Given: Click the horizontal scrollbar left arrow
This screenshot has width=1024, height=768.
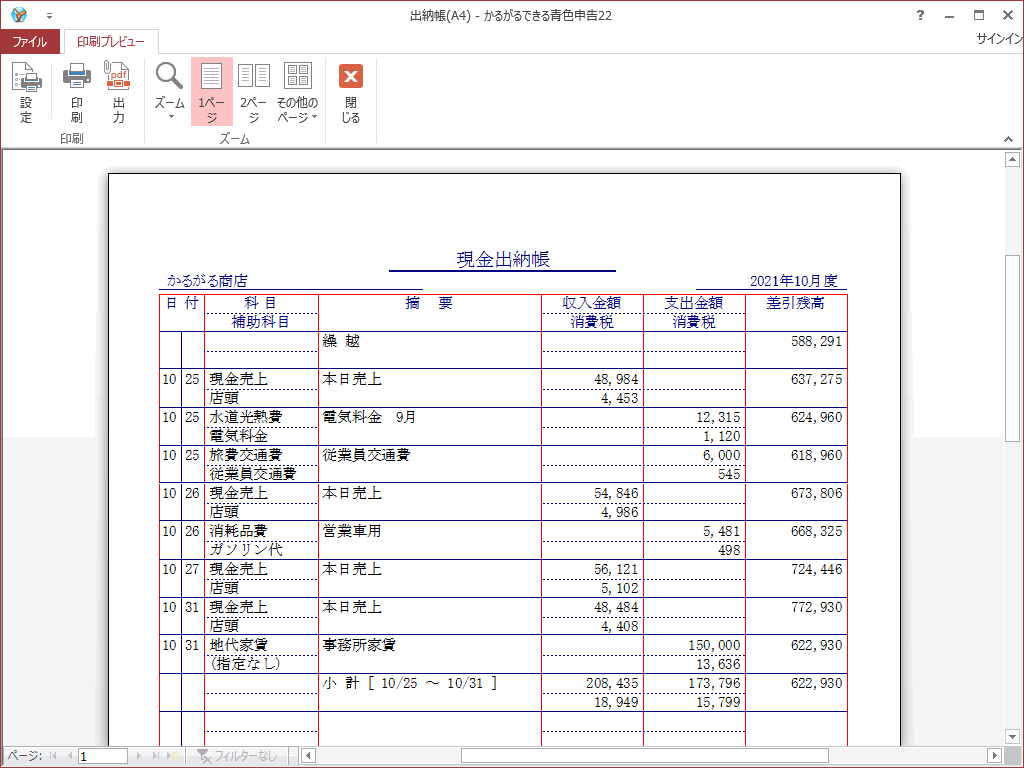Looking at the screenshot, I should [308, 756].
